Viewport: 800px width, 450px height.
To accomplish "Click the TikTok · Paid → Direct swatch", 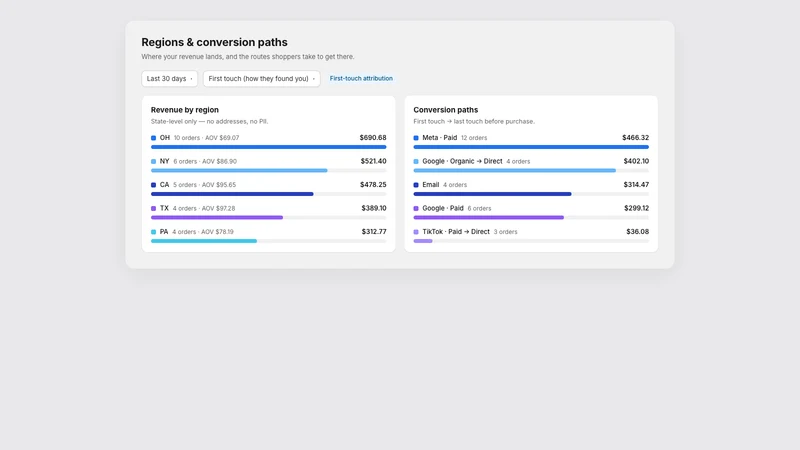I will tap(416, 232).
